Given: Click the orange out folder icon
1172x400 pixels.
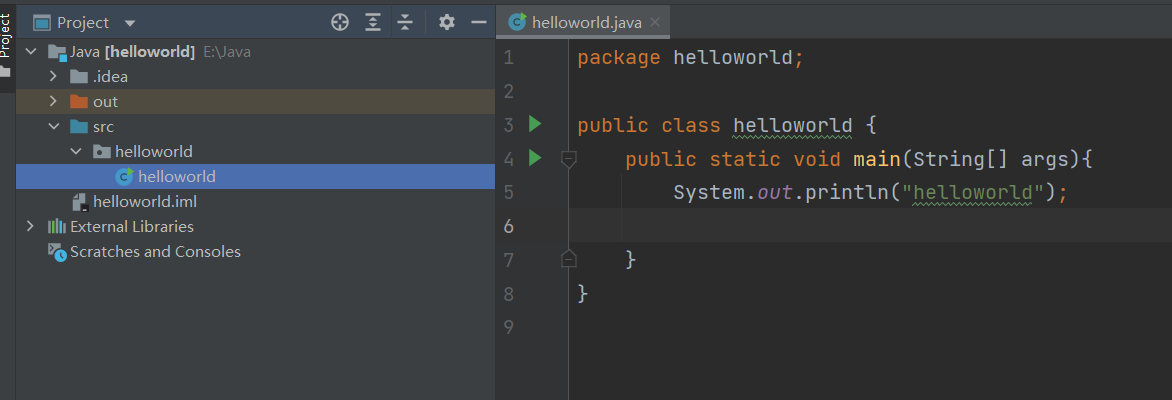Looking at the screenshot, I should coord(78,102).
